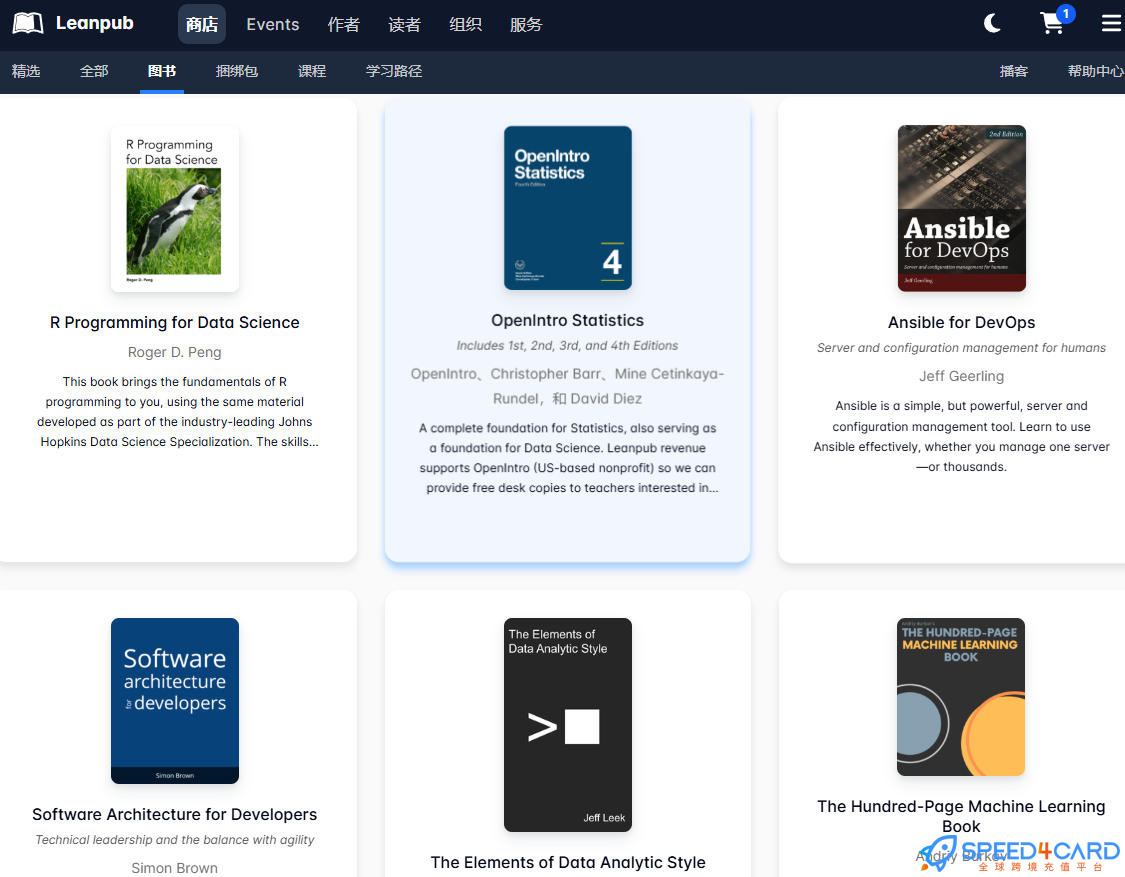Select the 图书 books tab
The height and width of the screenshot is (877, 1125).
pyautogui.click(x=161, y=71)
